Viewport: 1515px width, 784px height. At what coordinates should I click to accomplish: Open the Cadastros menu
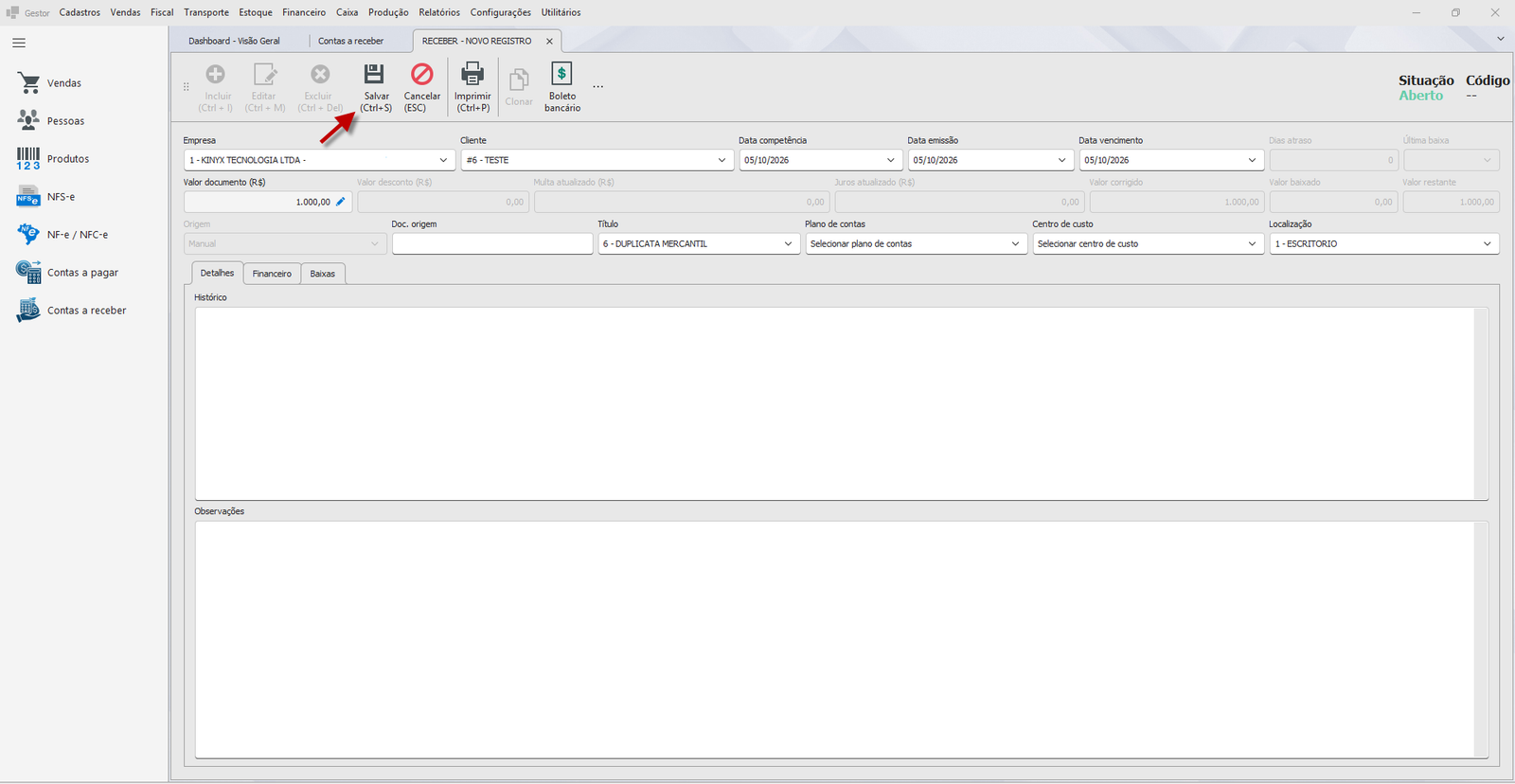[80, 12]
